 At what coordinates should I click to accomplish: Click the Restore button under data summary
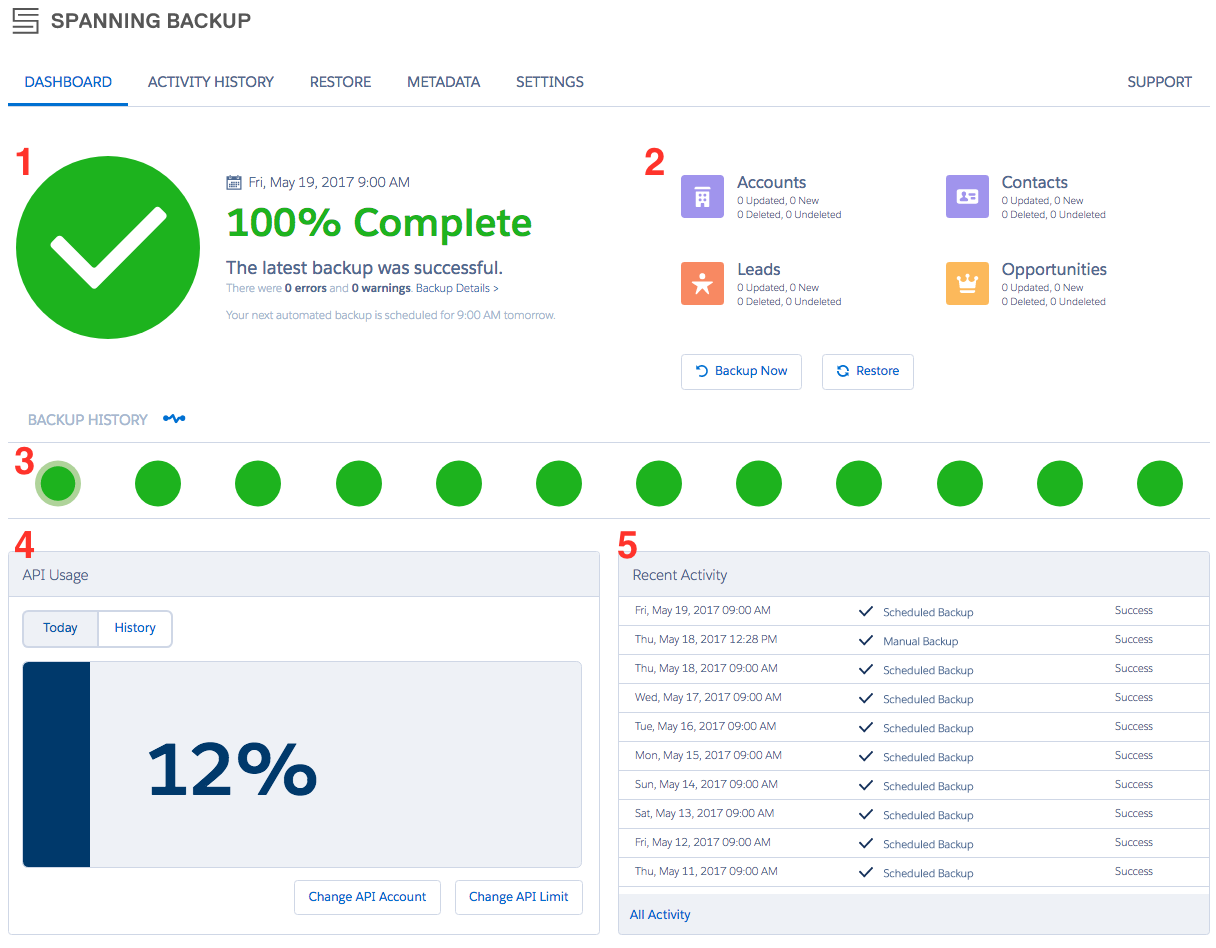868,371
